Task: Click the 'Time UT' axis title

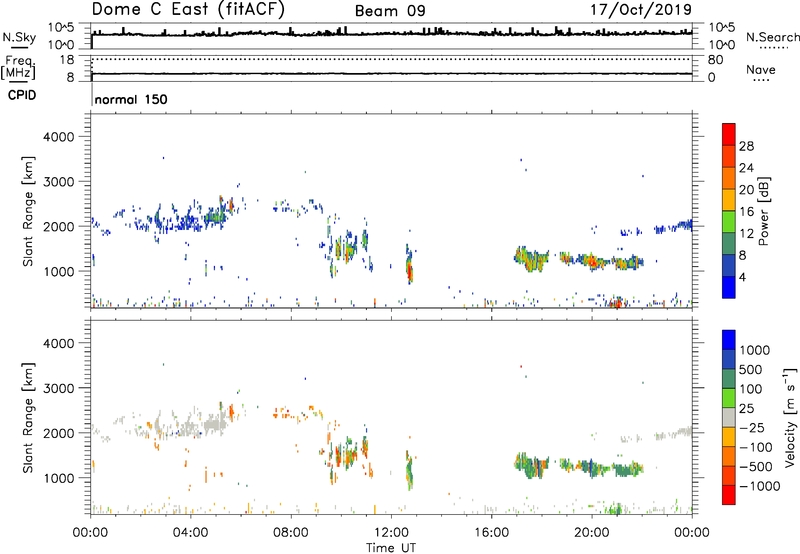Action: tap(391, 548)
